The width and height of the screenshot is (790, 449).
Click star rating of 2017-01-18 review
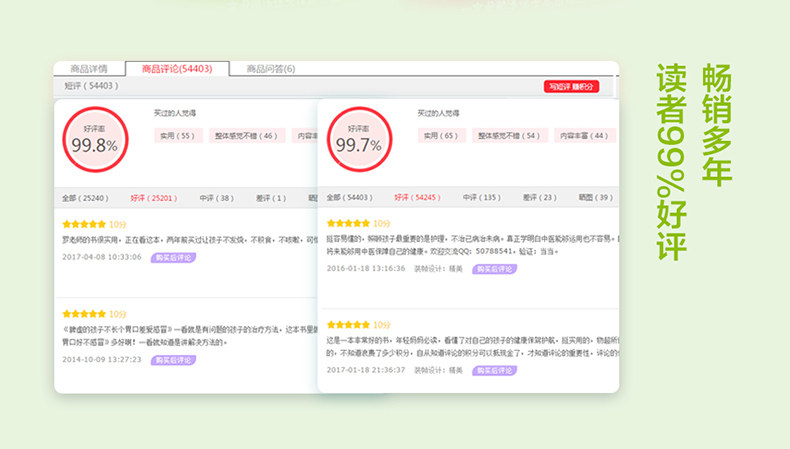click(x=348, y=325)
